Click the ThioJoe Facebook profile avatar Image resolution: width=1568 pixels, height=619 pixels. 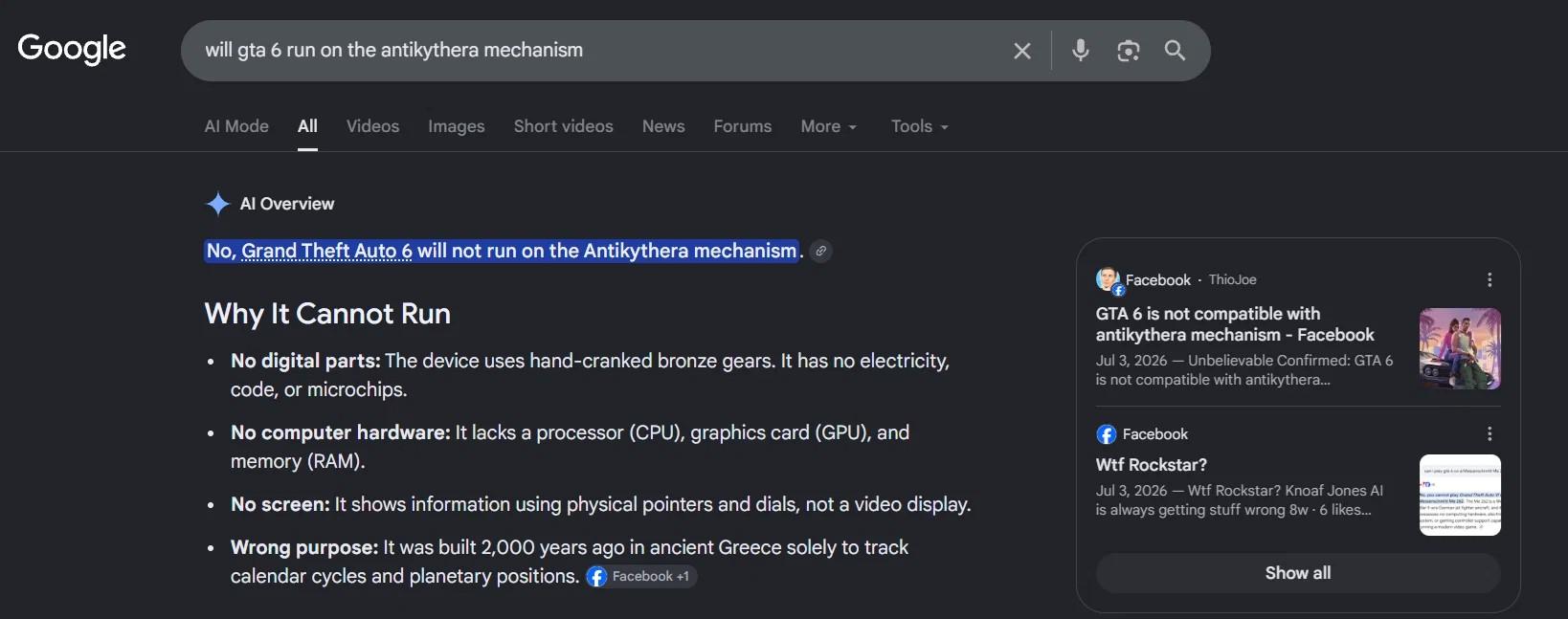1109,280
